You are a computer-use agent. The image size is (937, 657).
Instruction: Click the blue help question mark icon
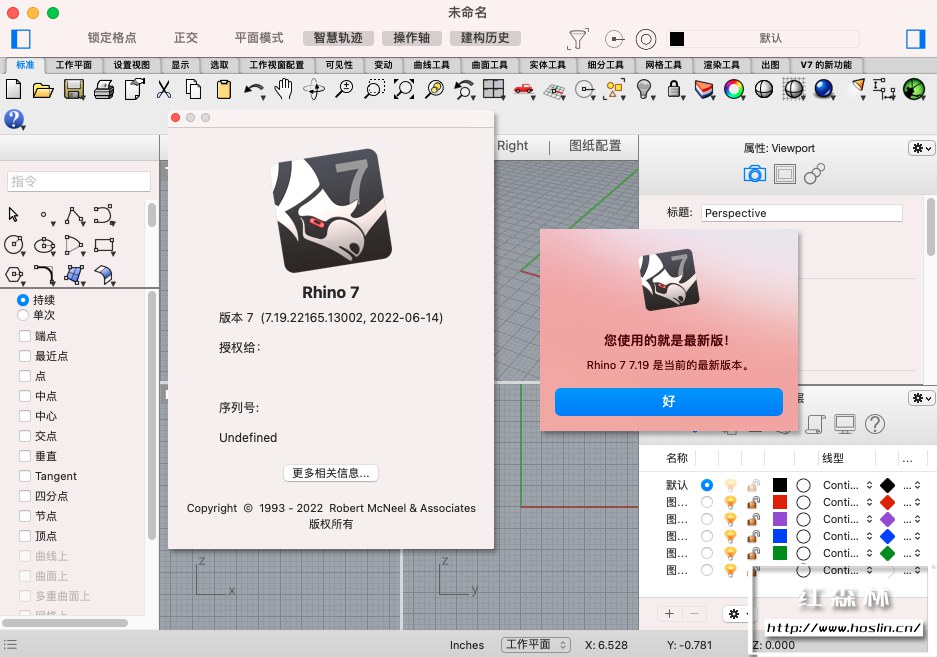[14, 120]
